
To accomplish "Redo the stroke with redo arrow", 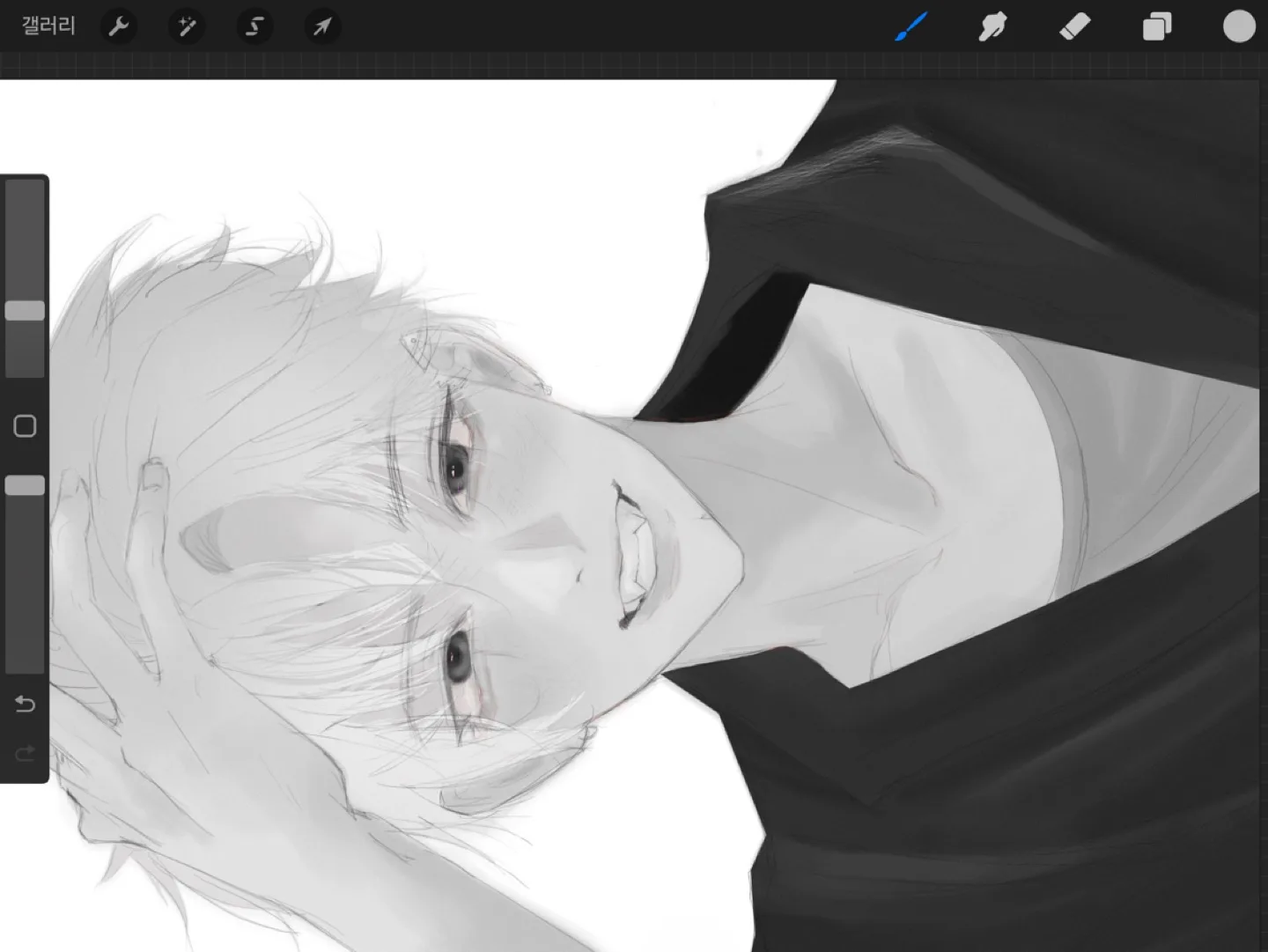I will coord(25,753).
